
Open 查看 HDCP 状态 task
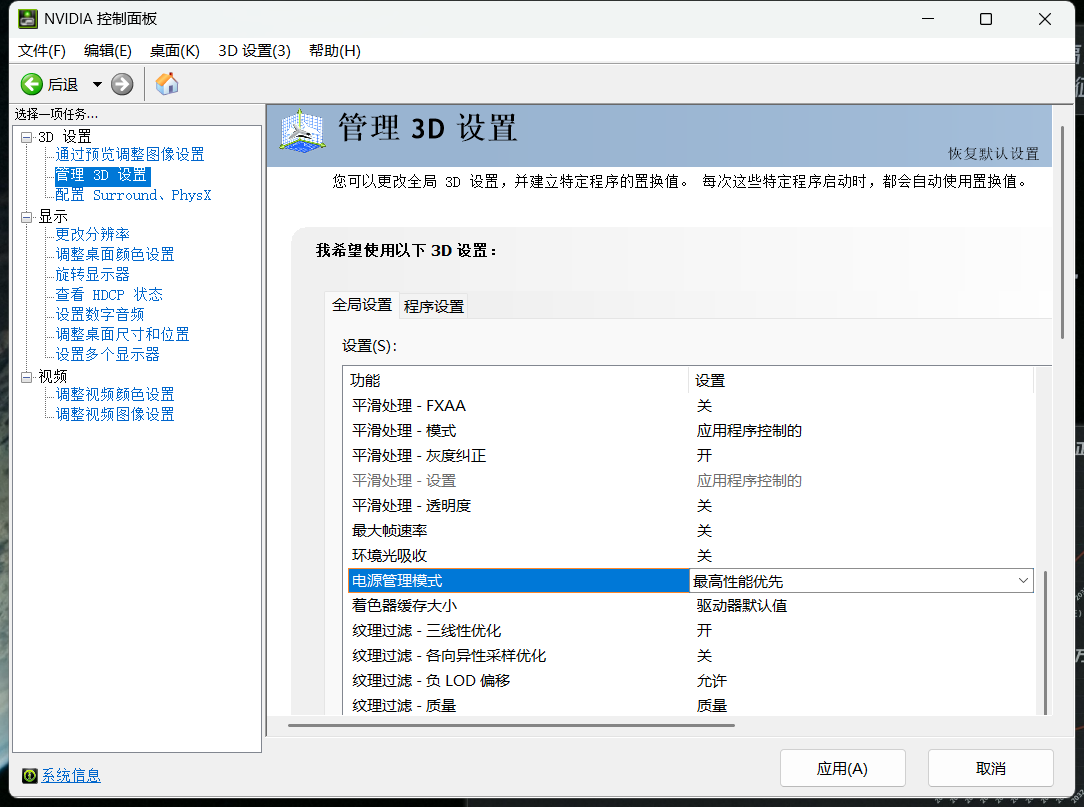click(x=109, y=295)
